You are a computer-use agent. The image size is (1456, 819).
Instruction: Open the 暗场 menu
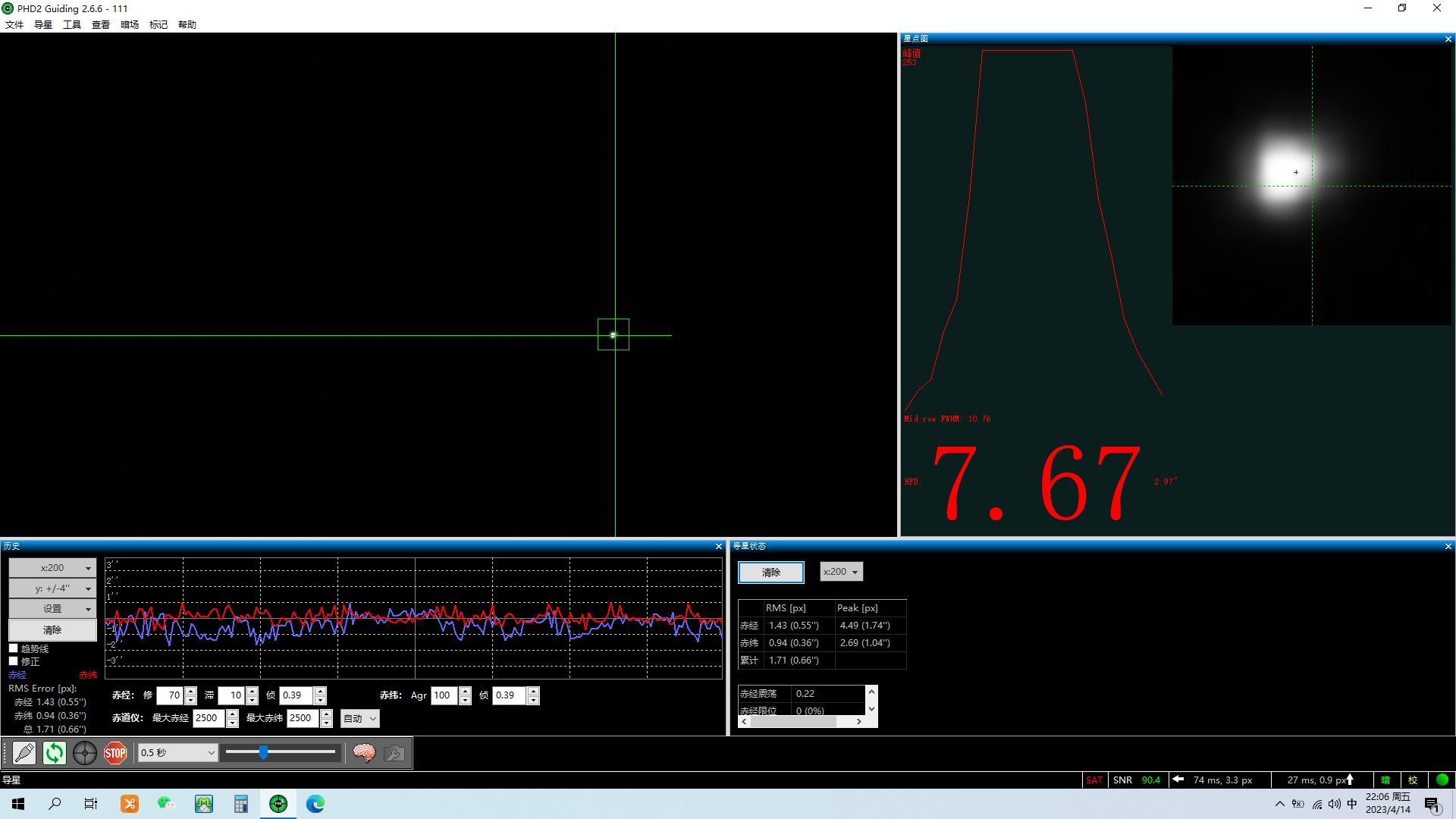130,24
